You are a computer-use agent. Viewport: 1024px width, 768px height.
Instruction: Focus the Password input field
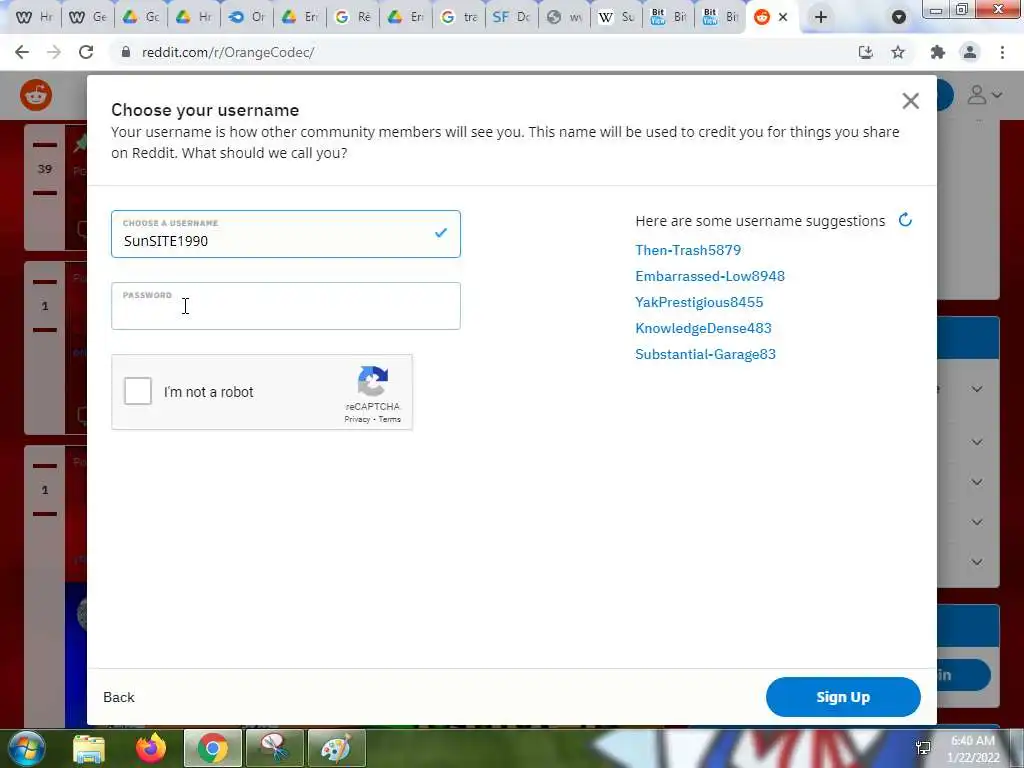285,306
